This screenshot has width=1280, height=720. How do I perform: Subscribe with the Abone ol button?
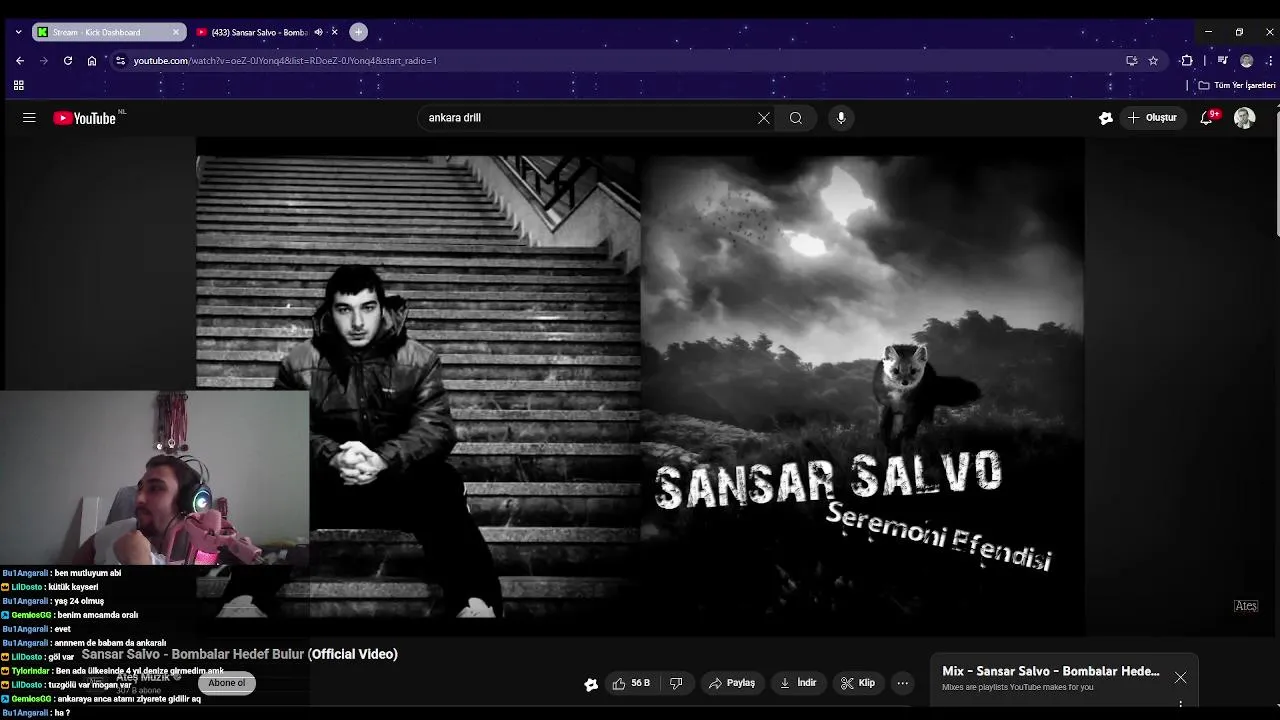(x=227, y=683)
